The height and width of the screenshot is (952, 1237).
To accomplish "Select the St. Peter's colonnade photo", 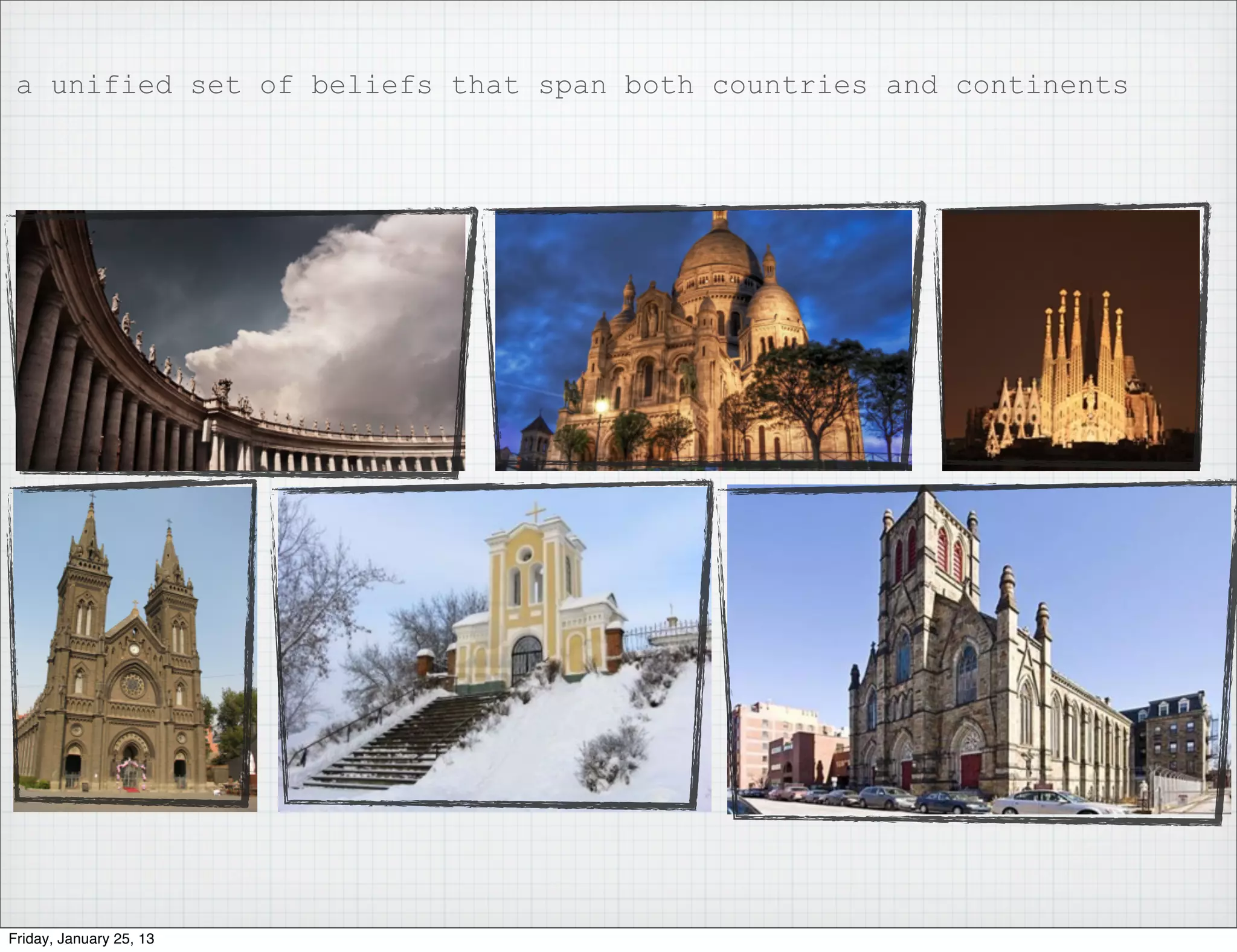I will click(x=240, y=341).
